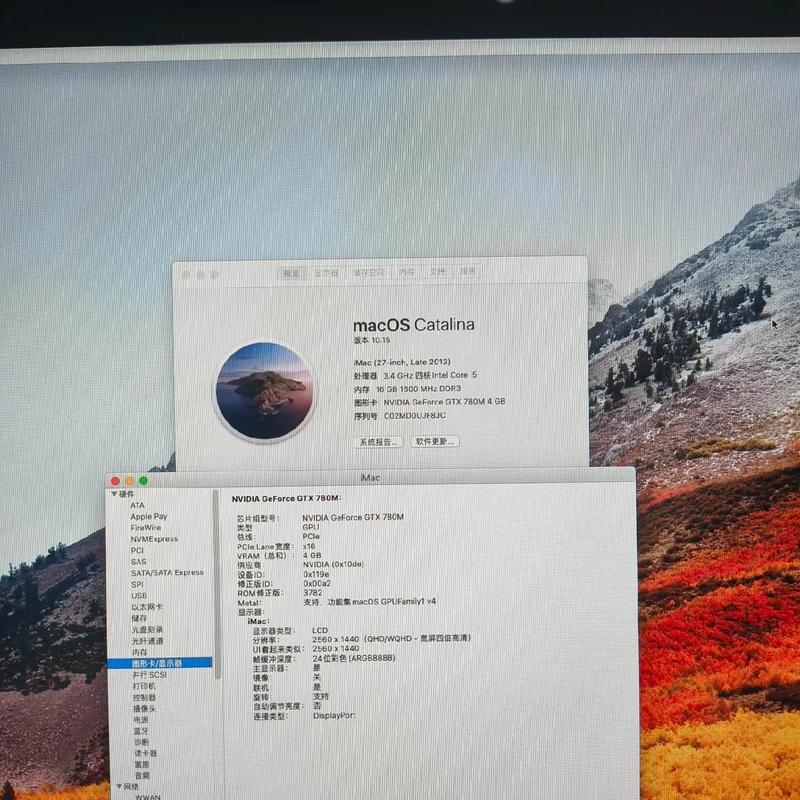This screenshot has height=800, width=800.
Task: Collapse the 网络 (Network) tree section
Action: [x=119, y=787]
